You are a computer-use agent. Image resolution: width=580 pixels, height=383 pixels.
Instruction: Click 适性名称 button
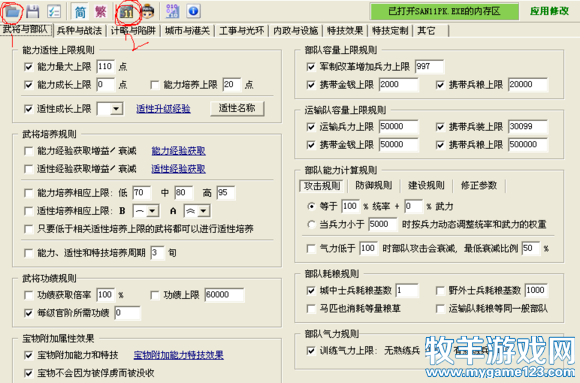pos(237,108)
